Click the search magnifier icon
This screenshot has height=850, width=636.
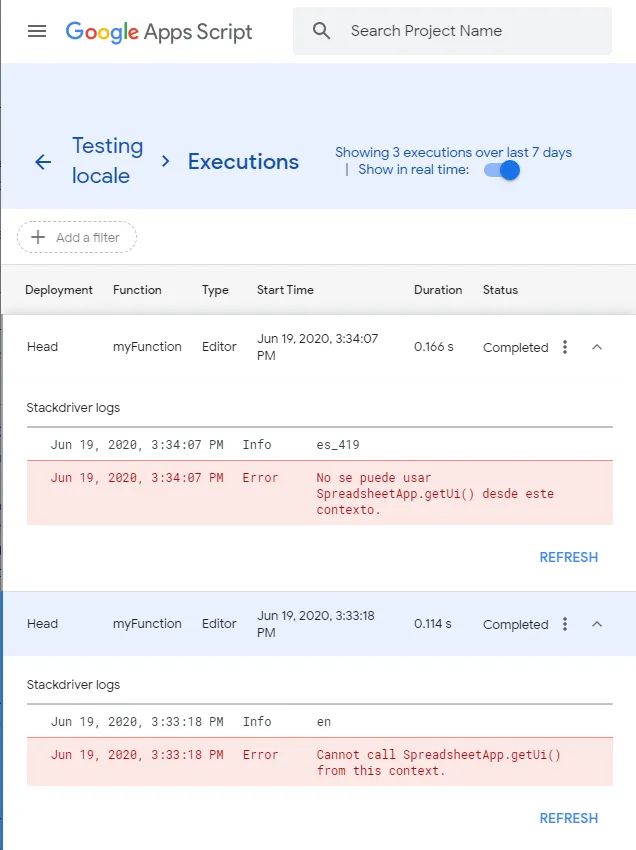coord(321,31)
